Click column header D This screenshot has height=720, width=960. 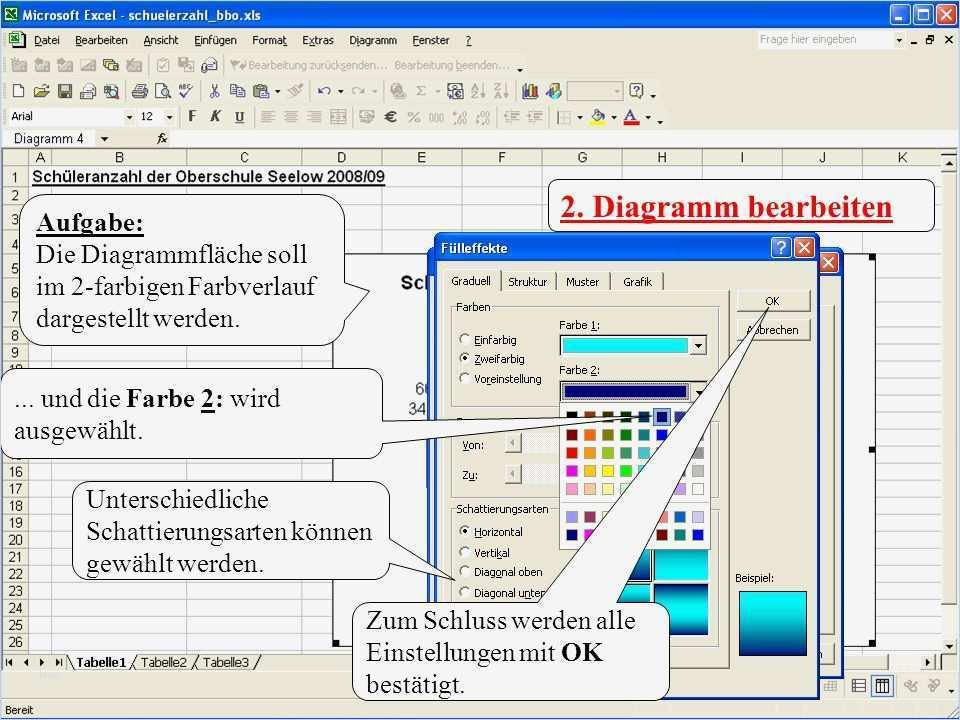click(341, 157)
